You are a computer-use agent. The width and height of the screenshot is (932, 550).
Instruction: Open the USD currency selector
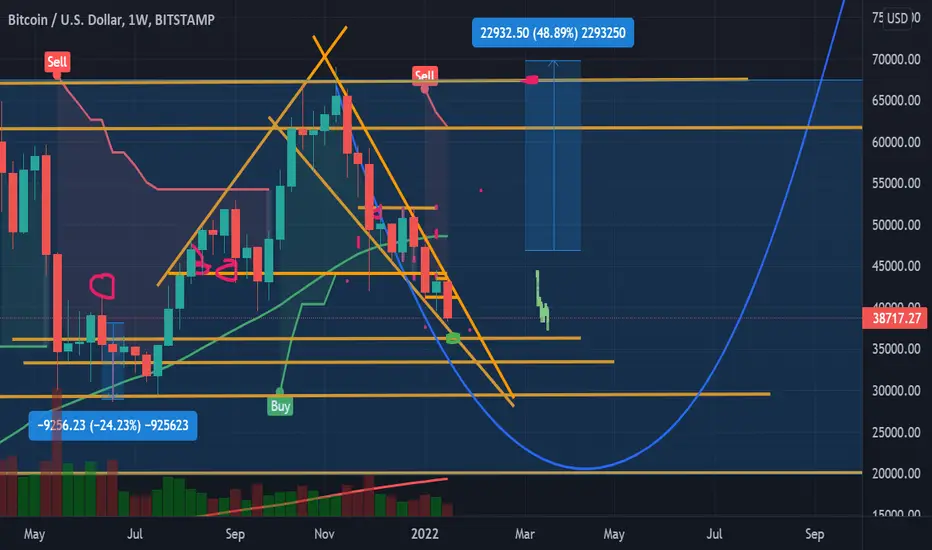click(897, 18)
